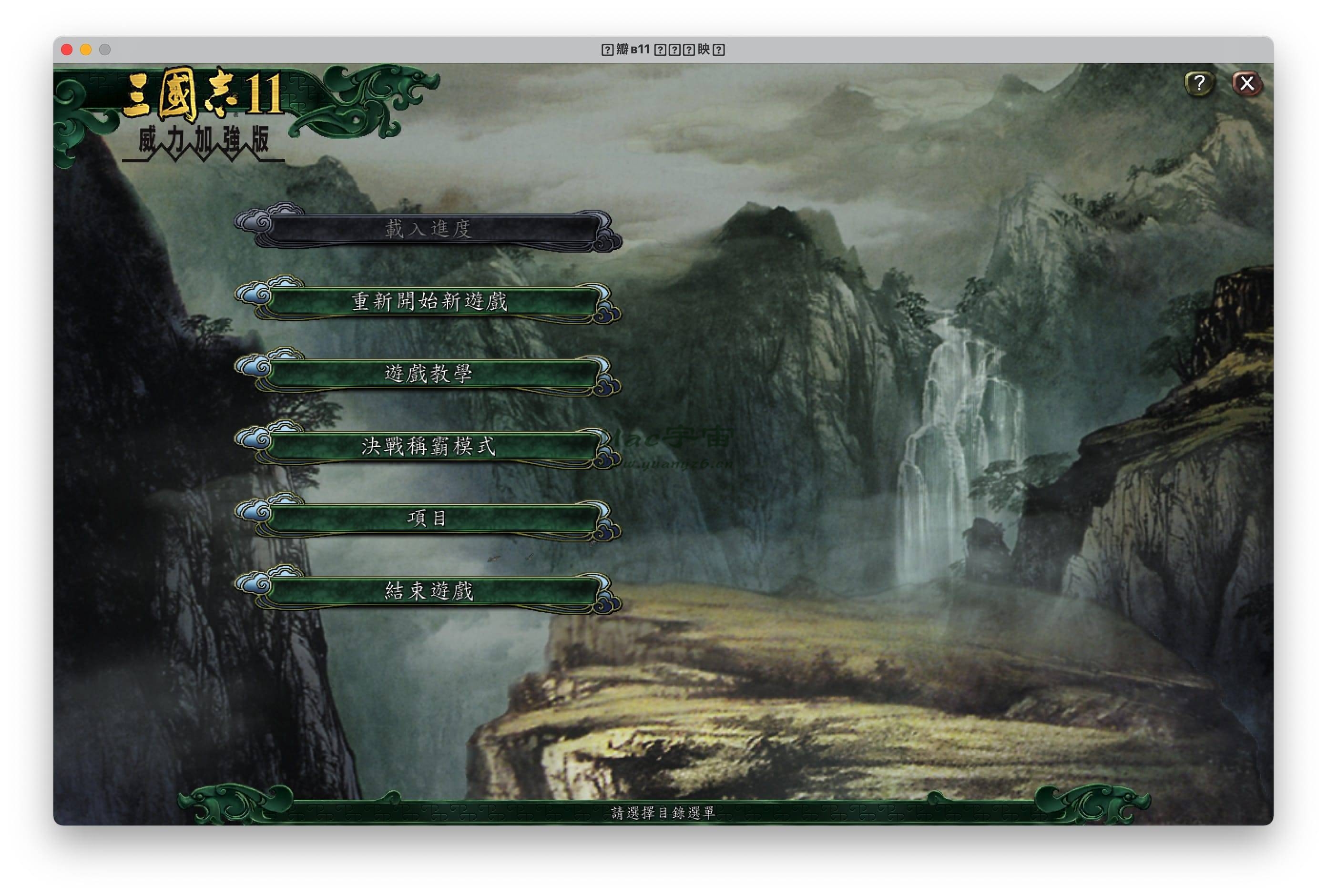The width and height of the screenshot is (1327, 896).
Task: Click the red close window button
Action: pyautogui.click(x=67, y=50)
